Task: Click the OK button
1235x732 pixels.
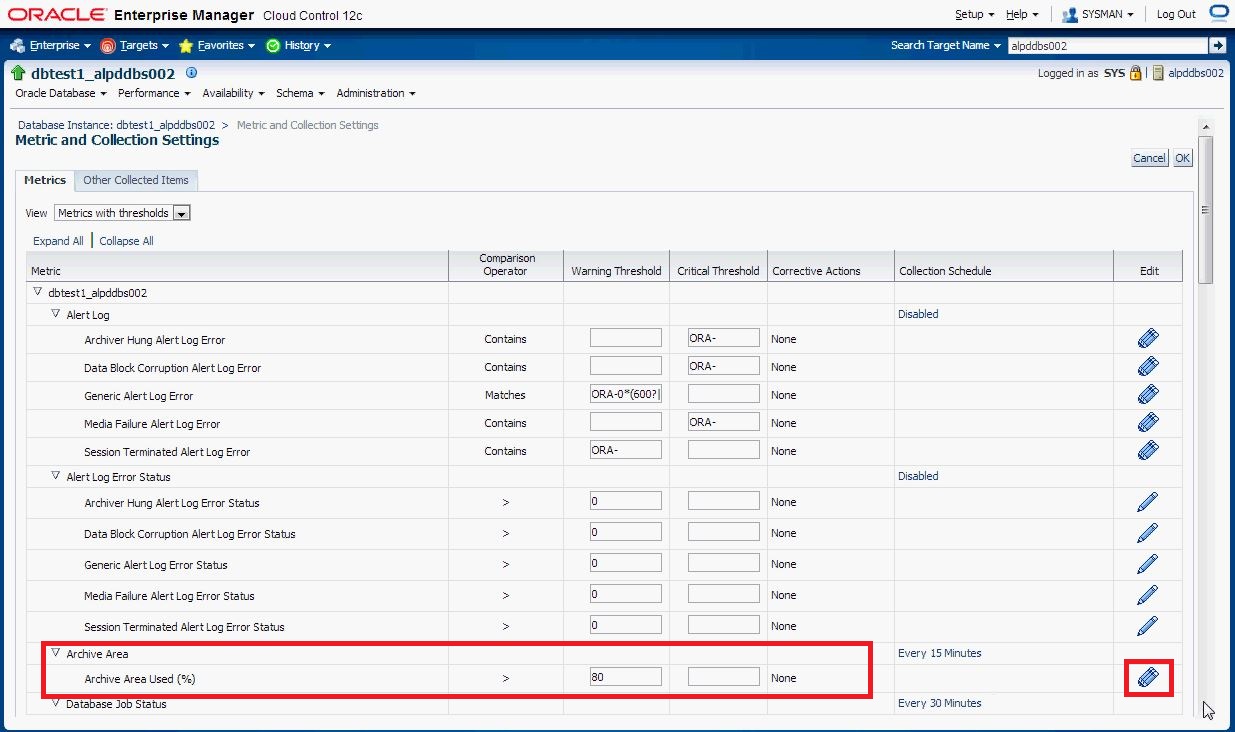Action: pos(1183,158)
